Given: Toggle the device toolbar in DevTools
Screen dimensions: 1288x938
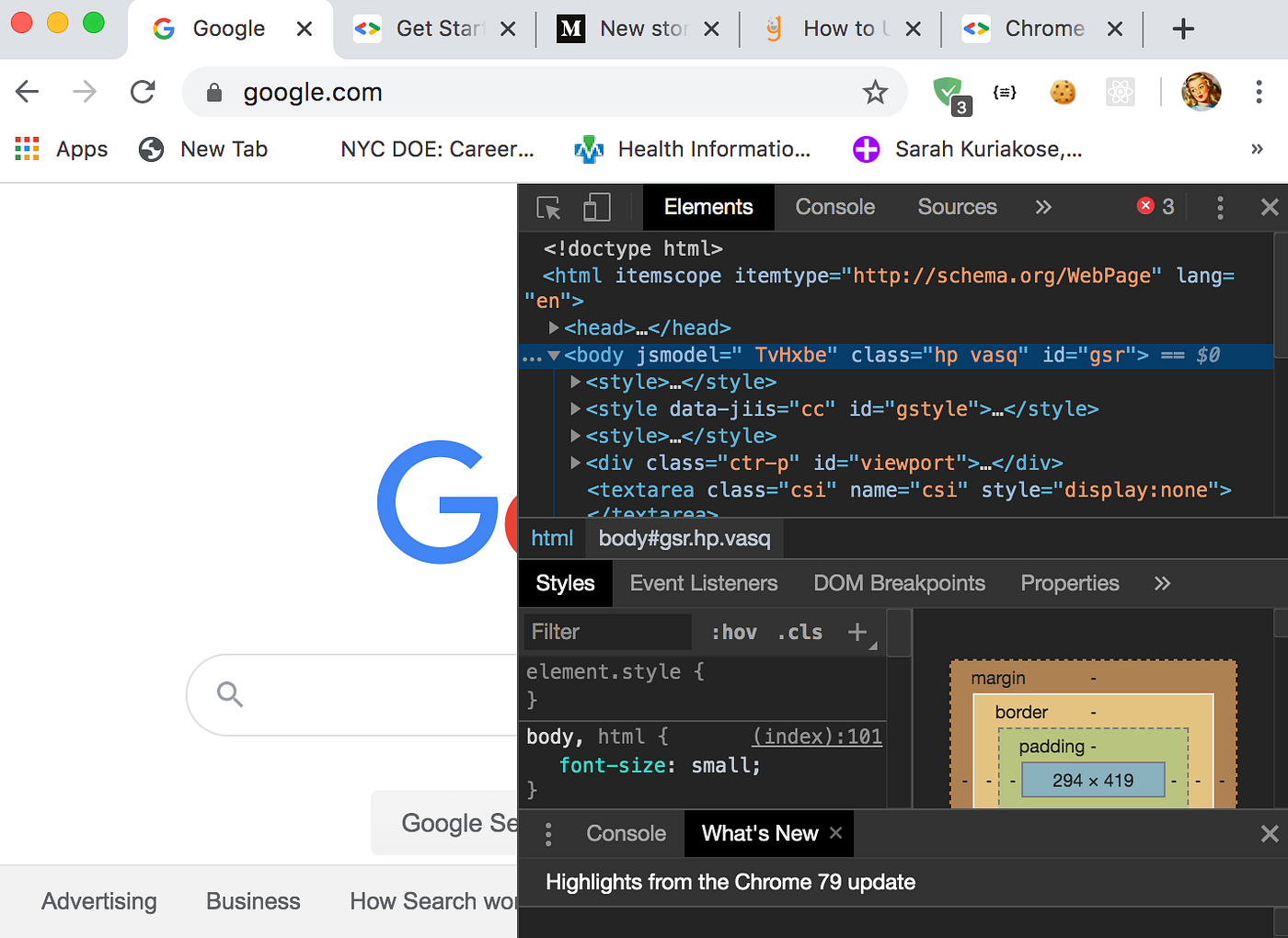Looking at the screenshot, I should point(597,207).
